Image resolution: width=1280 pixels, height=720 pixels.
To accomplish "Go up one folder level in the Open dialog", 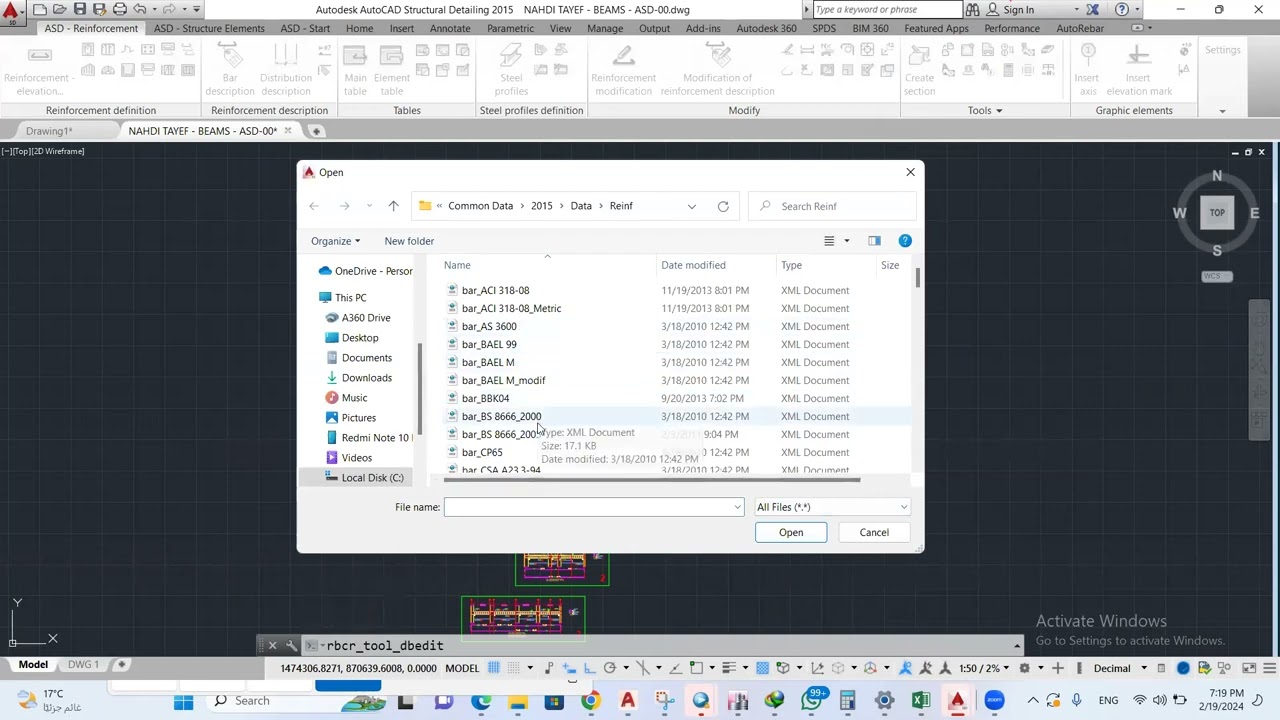I will 393,206.
